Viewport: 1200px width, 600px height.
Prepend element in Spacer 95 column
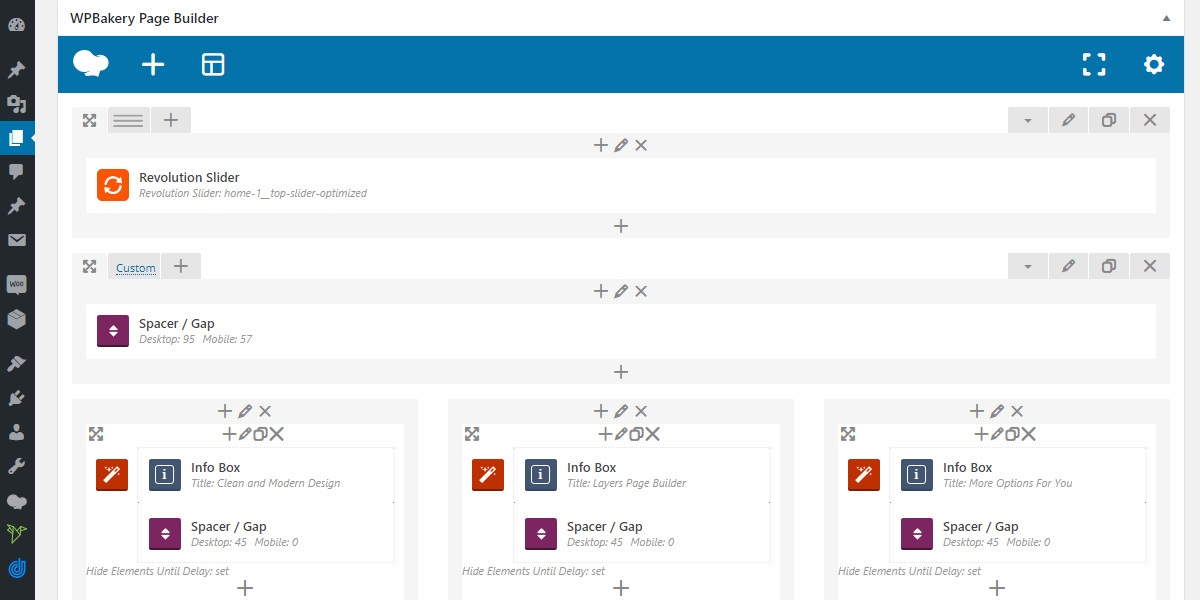[x=601, y=291]
